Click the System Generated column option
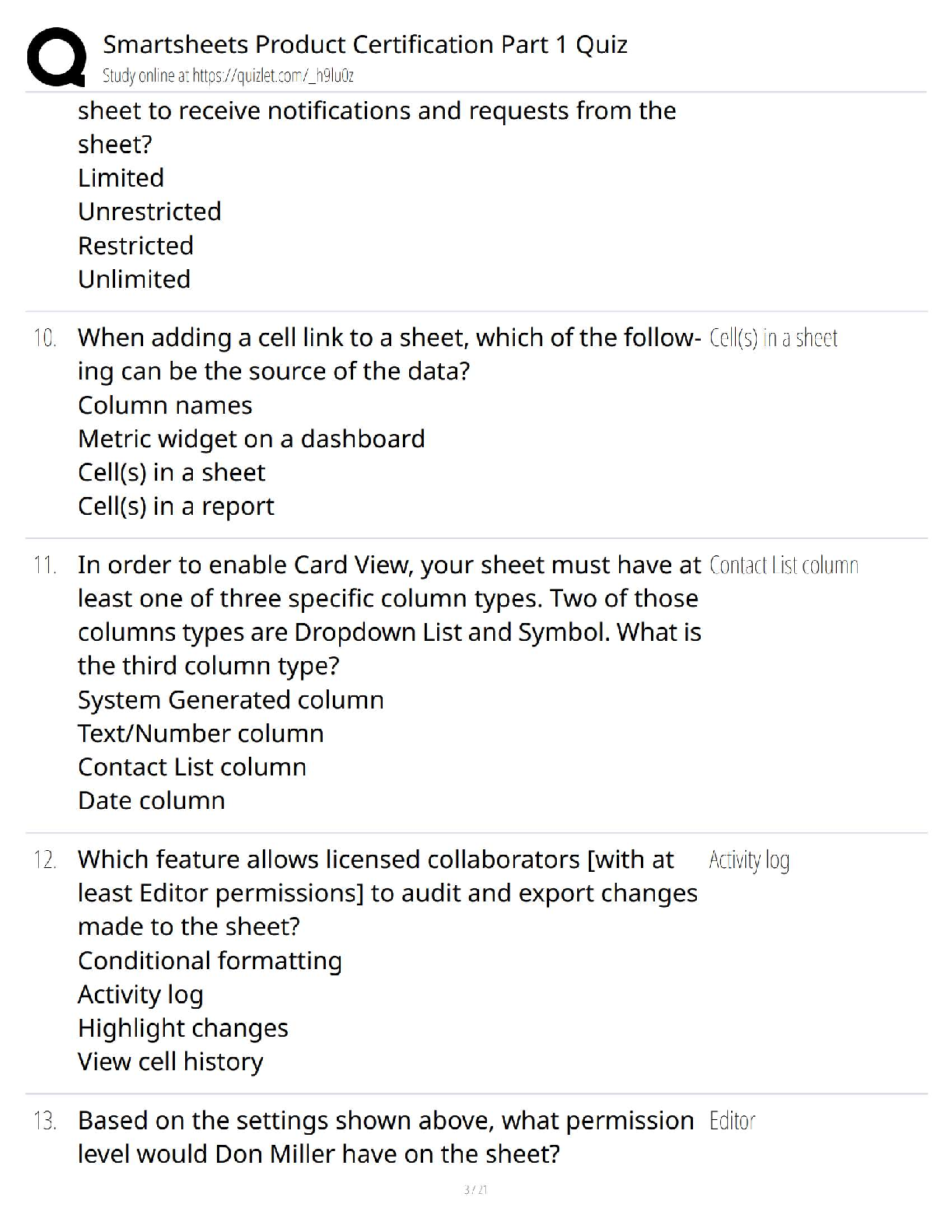 pos(230,700)
